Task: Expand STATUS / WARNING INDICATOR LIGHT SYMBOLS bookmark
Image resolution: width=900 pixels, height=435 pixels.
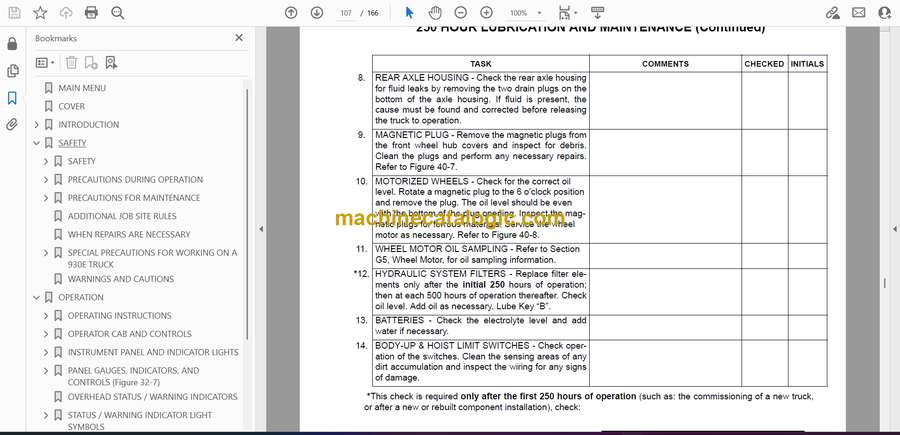Action: tap(46, 415)
